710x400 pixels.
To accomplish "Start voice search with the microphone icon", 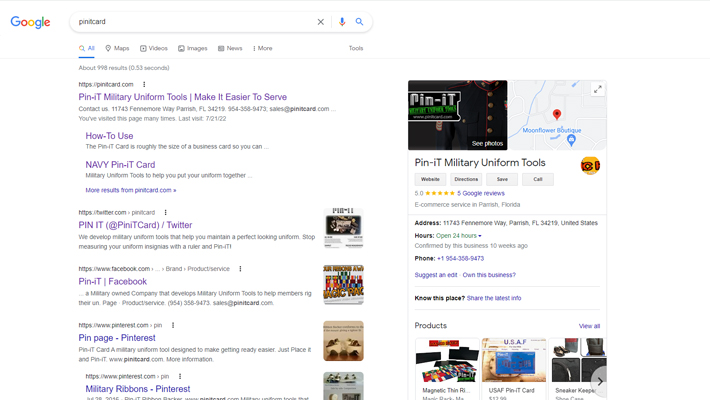I will tap(342, 22).
